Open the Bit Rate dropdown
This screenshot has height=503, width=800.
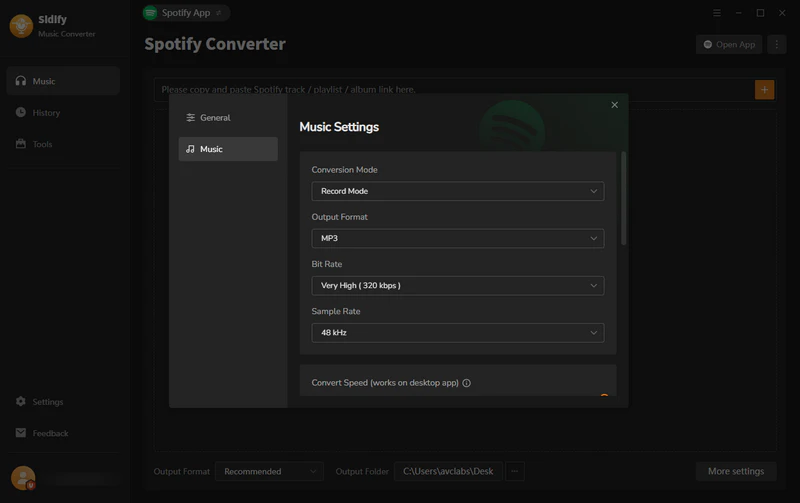pos(458,286)
